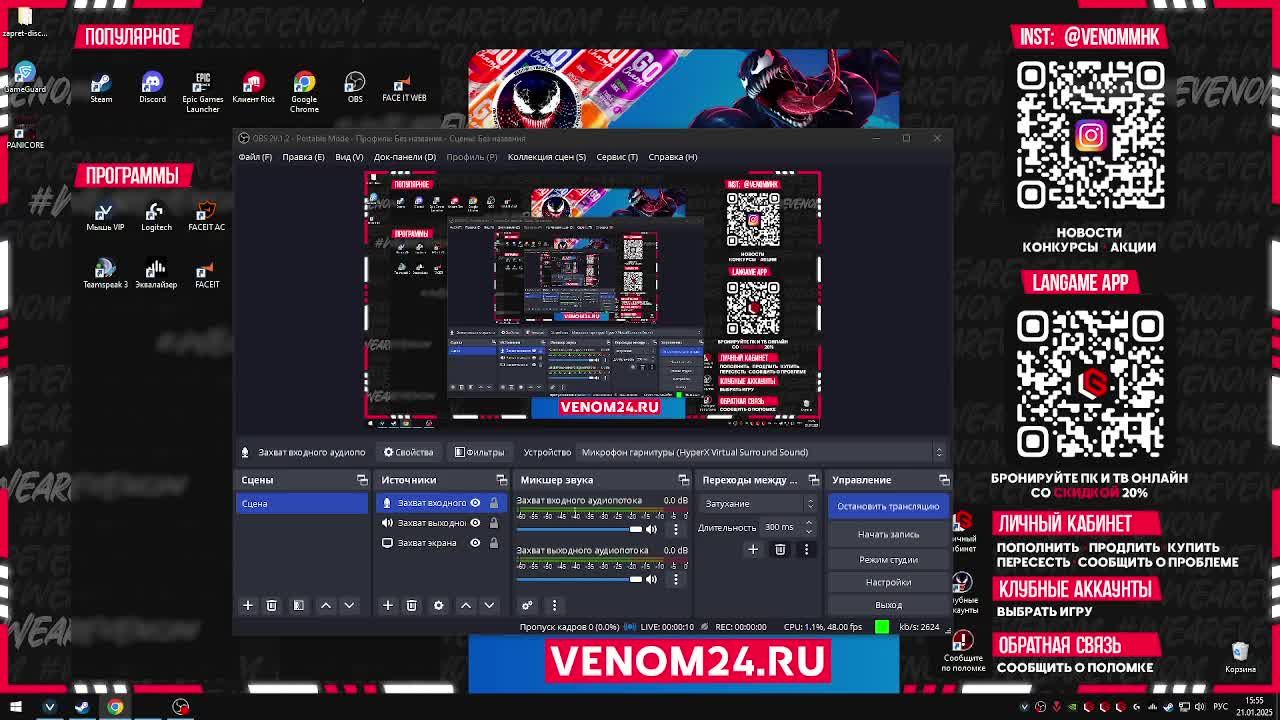Image resolution: width=1280 pixels, height=720 pixels.
Task: Open the Steam desktop shortcut
Action: tap(101, 87)
